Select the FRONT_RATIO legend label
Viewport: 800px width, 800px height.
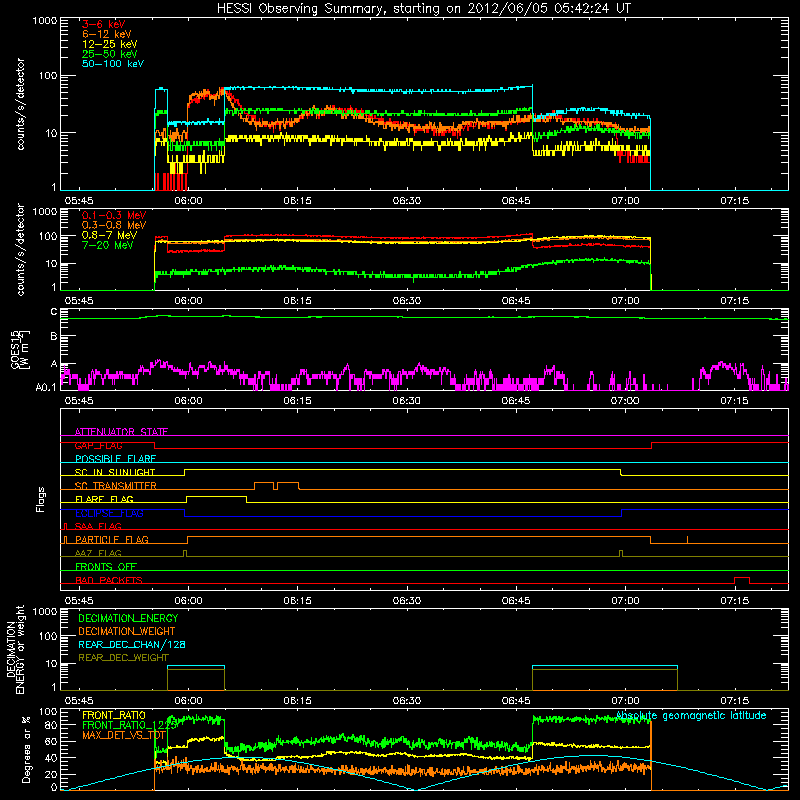click(114, 715)
